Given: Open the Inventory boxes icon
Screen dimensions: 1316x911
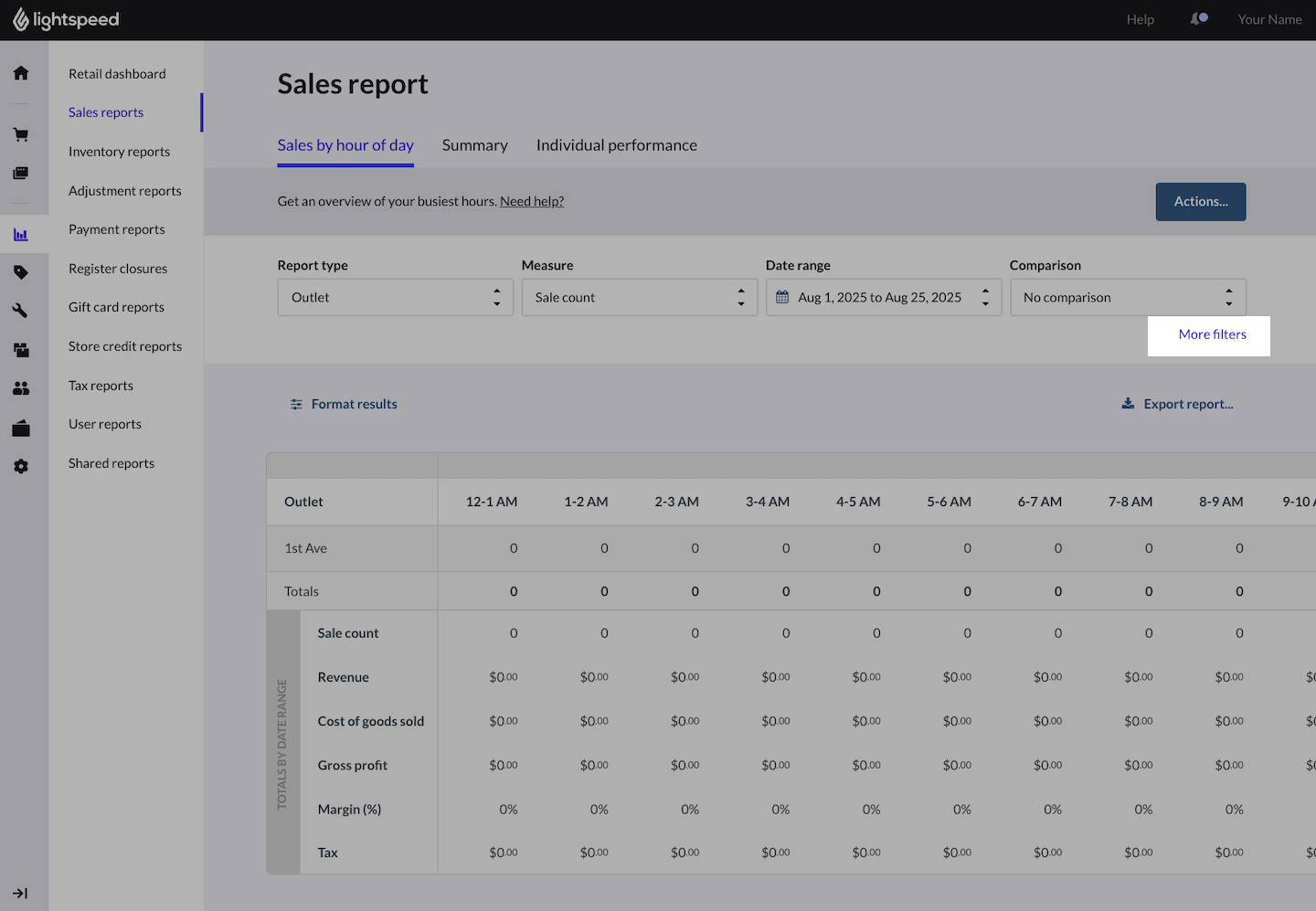Looking at the screenshot, I should [x=21, y=350].
